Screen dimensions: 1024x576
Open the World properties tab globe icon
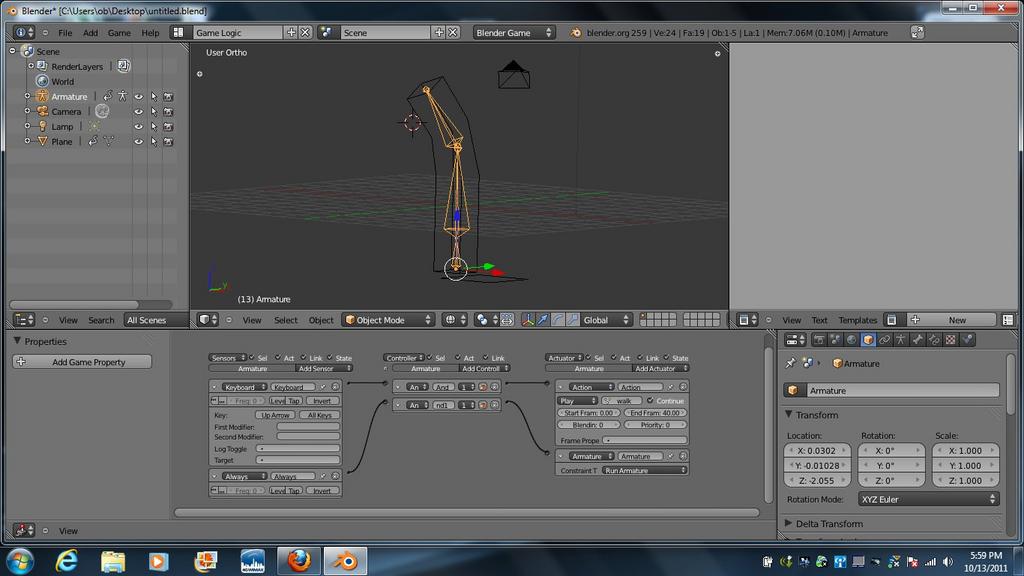pyautogui.click(x=852, y=340)
